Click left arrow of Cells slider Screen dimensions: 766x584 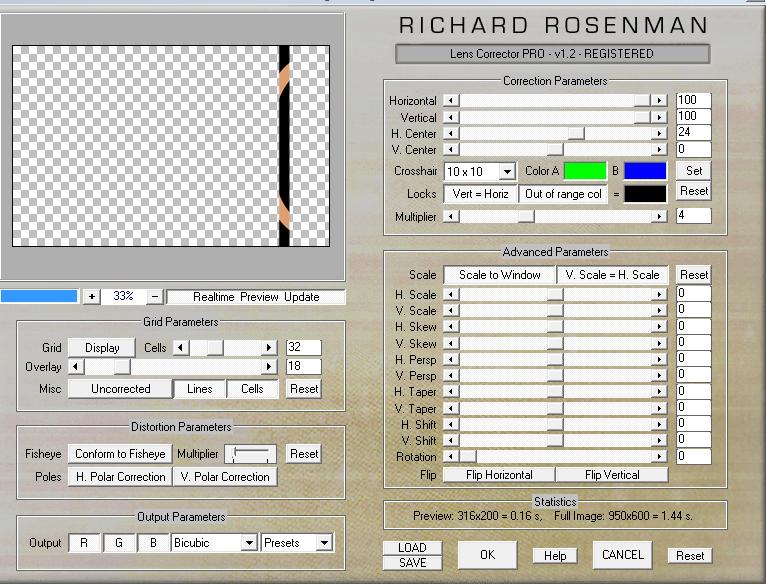click(181, 347)
